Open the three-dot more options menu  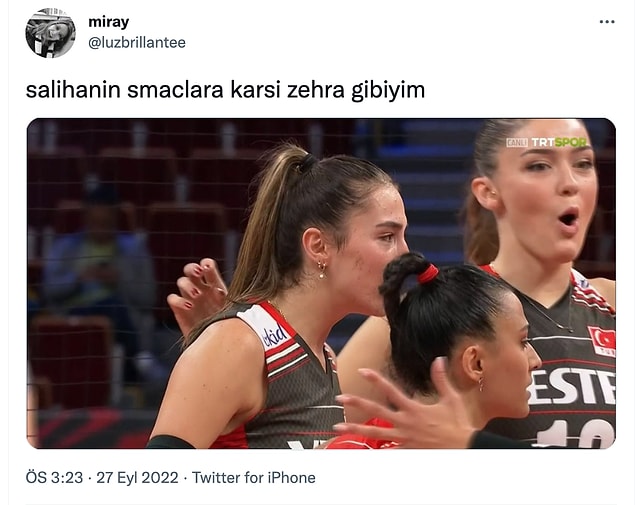(x=607, y=22)
